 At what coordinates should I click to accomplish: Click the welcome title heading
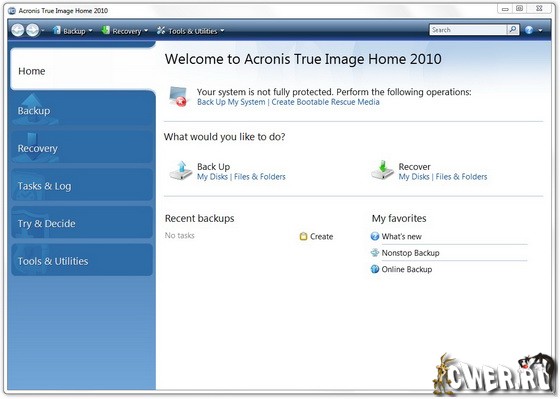click(x=303, y=59)
